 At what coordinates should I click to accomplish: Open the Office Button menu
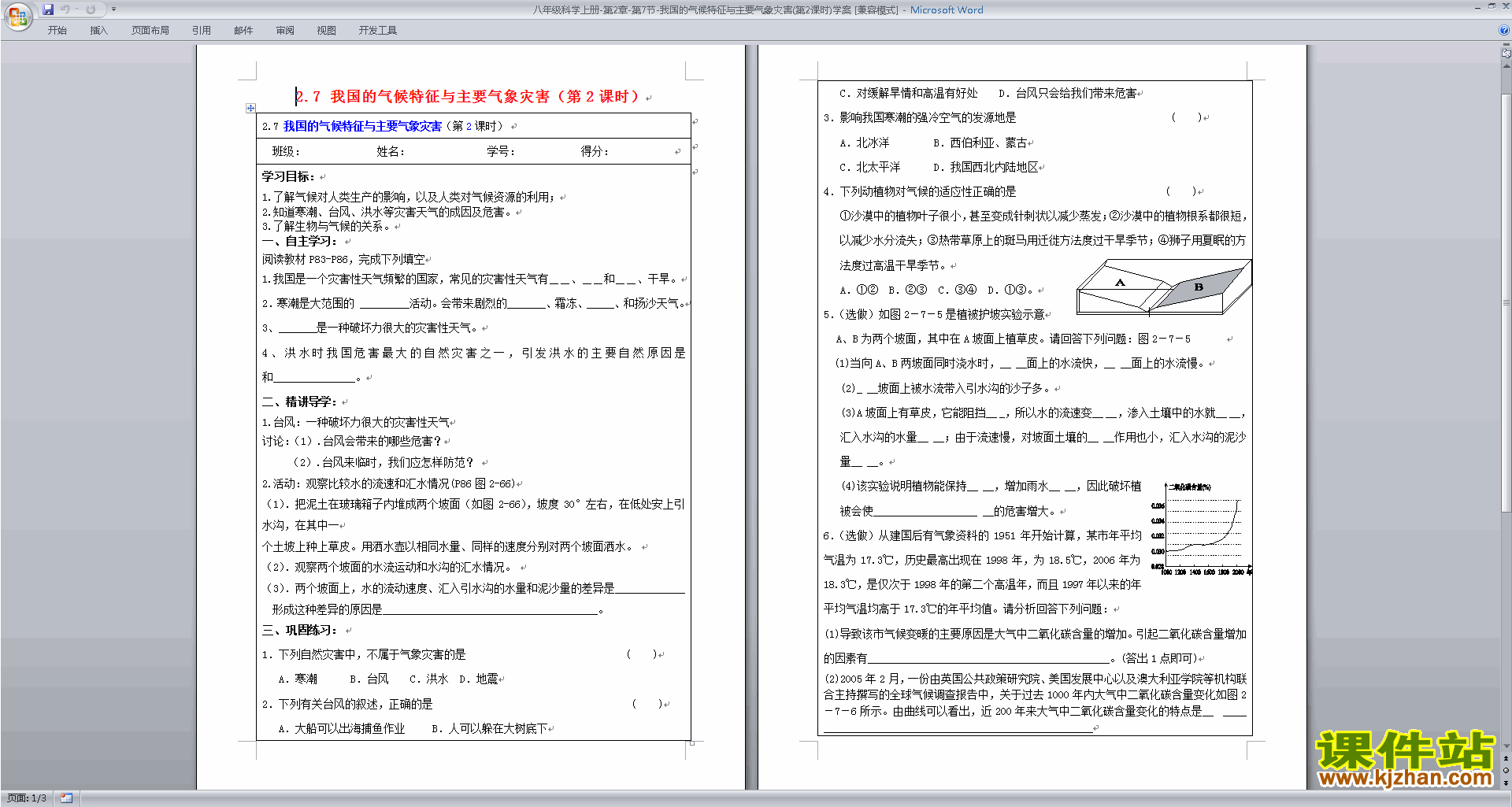(x=17, y=16)
